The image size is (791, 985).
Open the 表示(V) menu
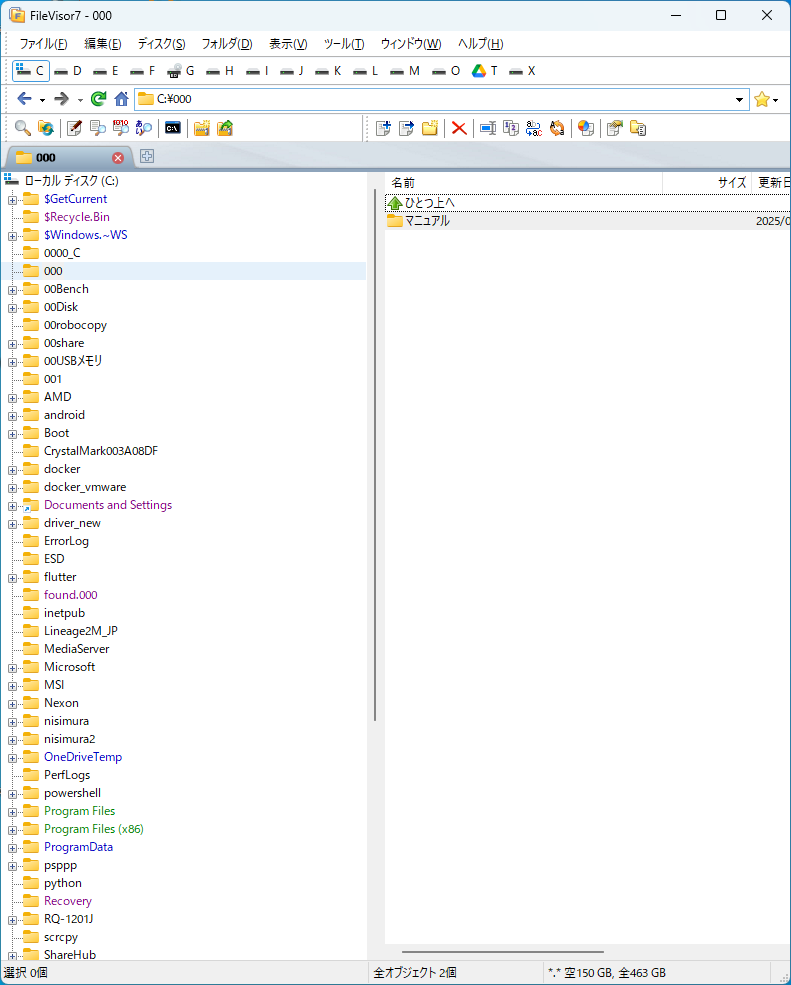[288, 44]
